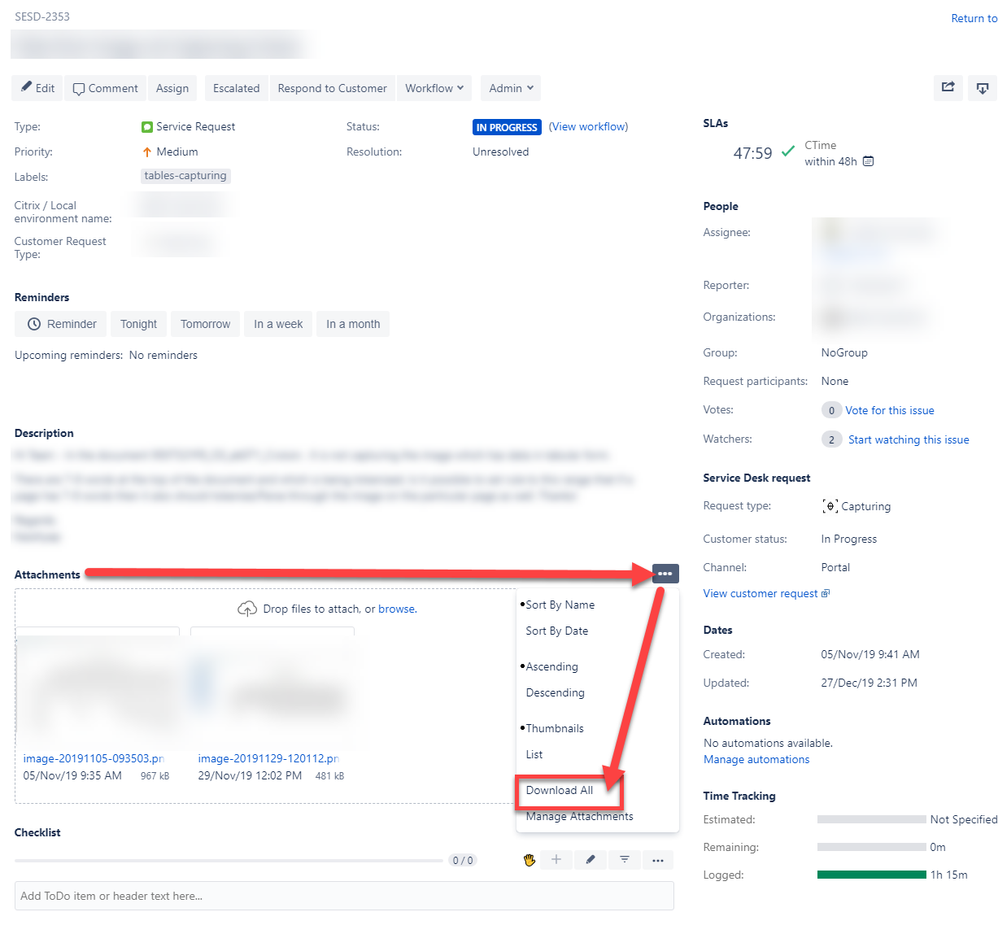998x935 pixels.
Task: Select Sort By Name option
Action: coord(559,605)
